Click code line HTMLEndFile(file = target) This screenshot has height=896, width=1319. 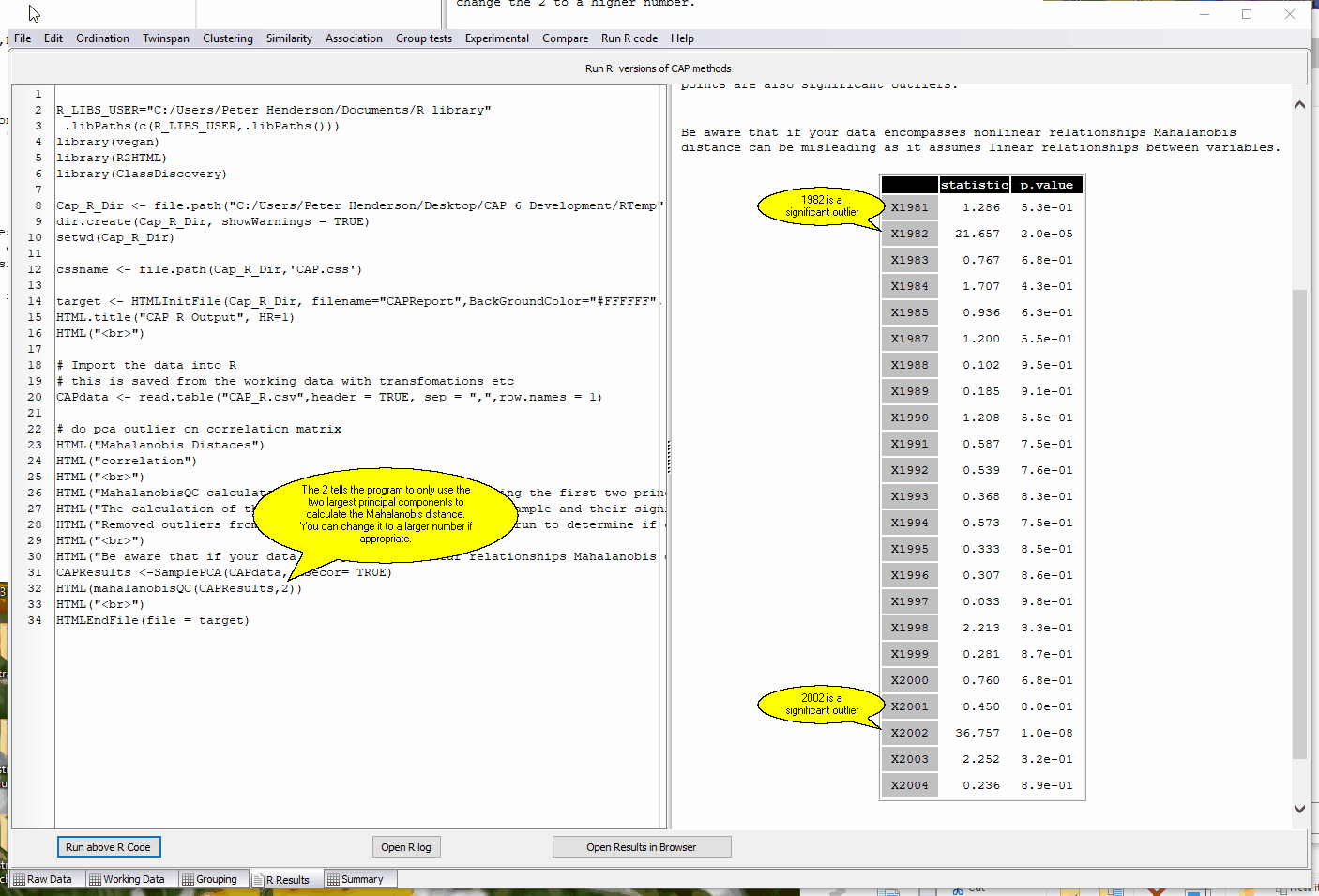point(153,620)
